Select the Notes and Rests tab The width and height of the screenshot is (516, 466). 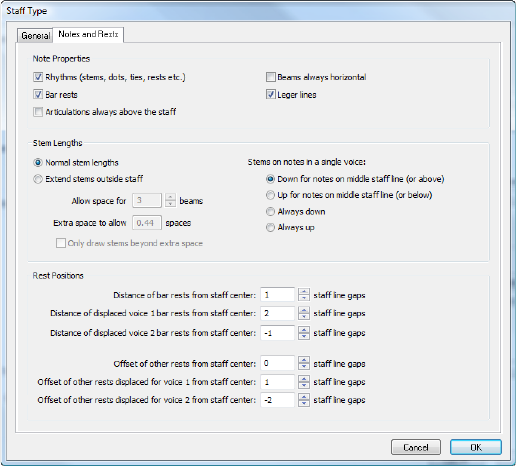(88, 34)
